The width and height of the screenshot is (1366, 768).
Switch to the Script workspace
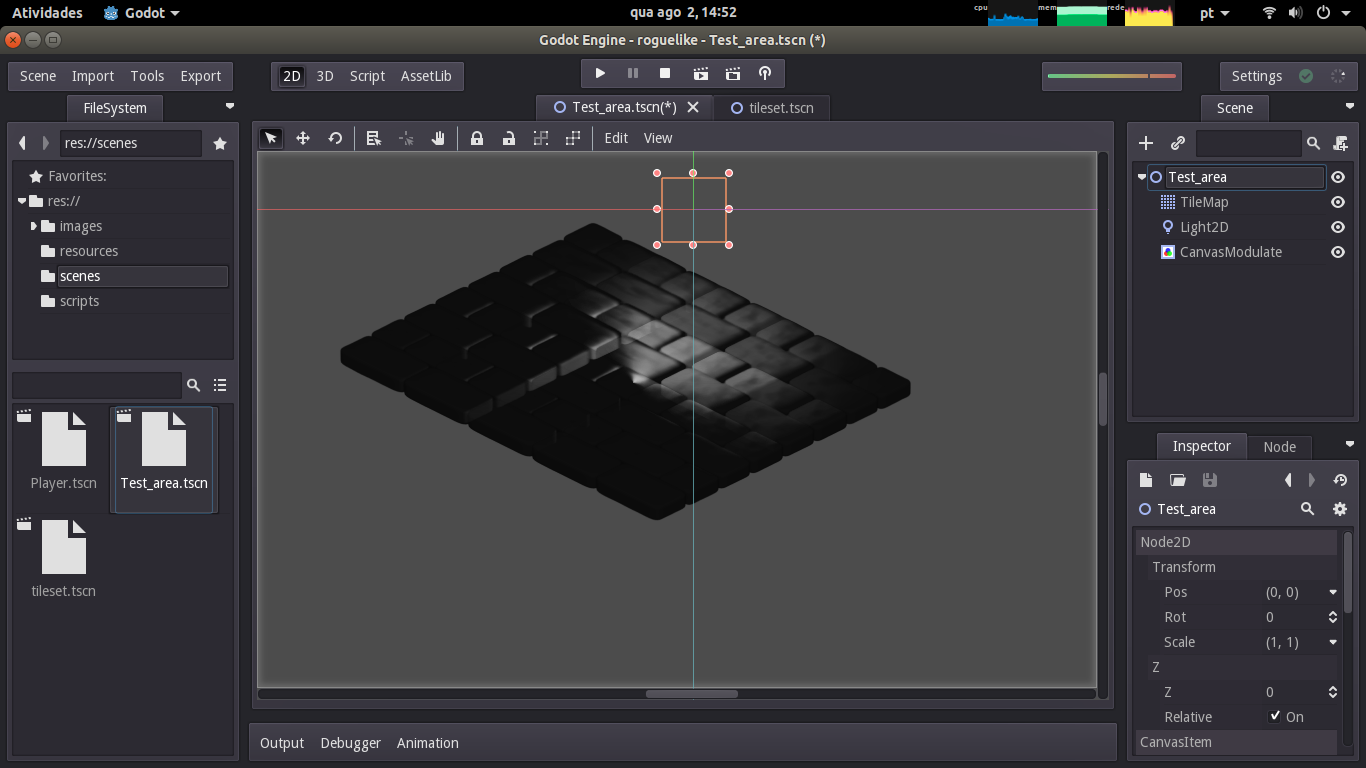[x=367, y=76]
